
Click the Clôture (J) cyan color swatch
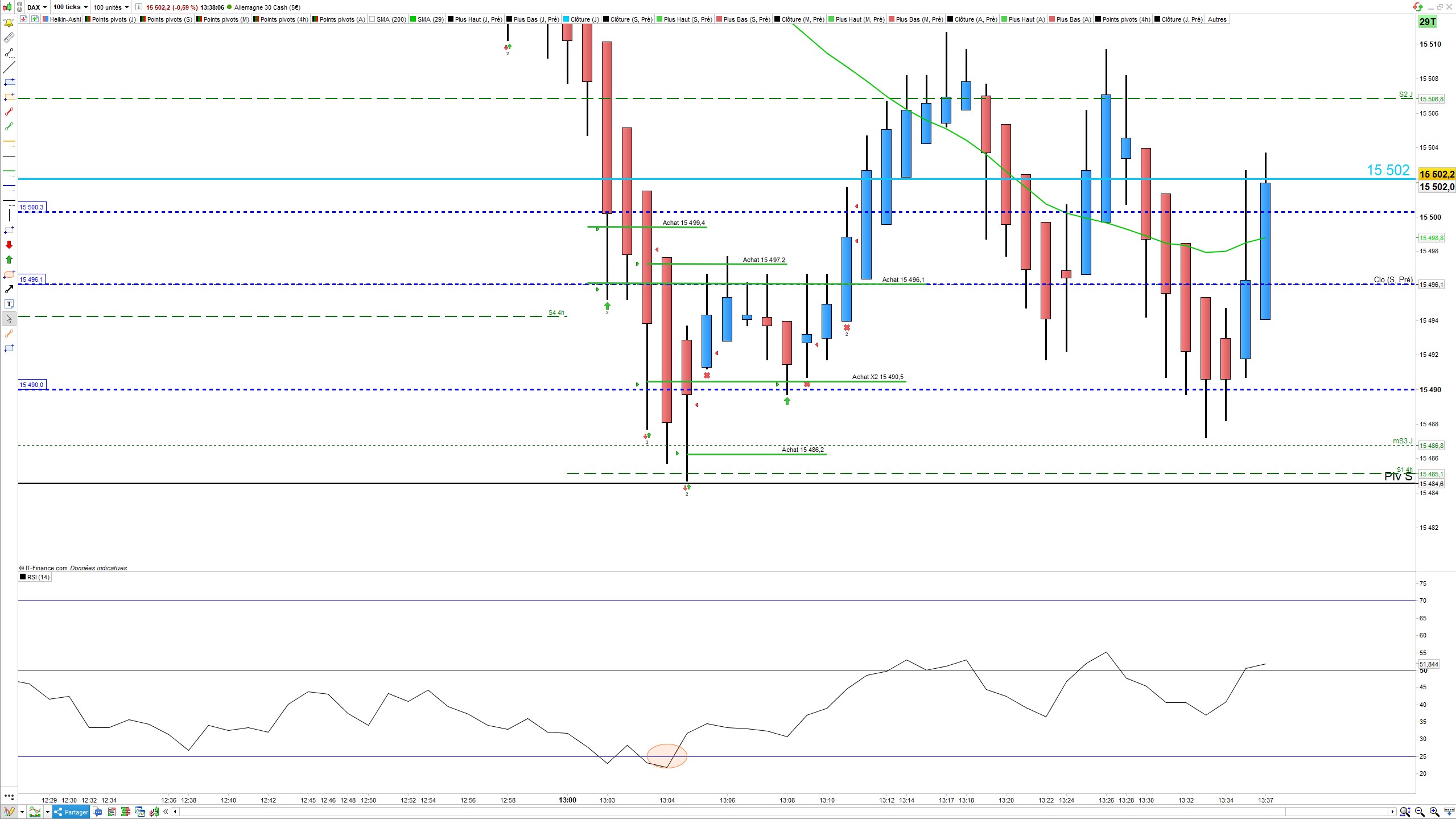pyautogui.click(x=566, y=19)
